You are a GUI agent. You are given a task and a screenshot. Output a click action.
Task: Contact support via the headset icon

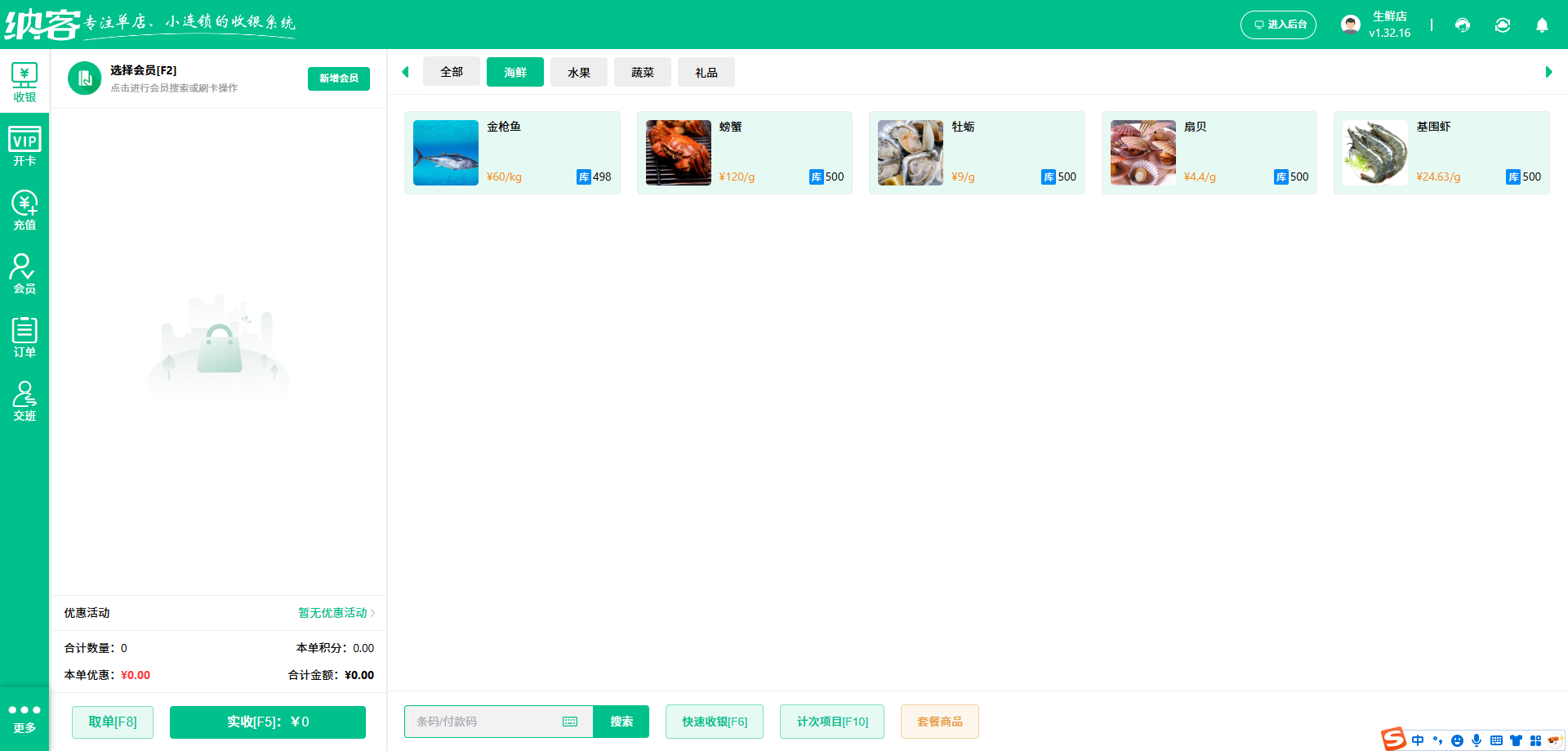click(x=1462, y=25)
